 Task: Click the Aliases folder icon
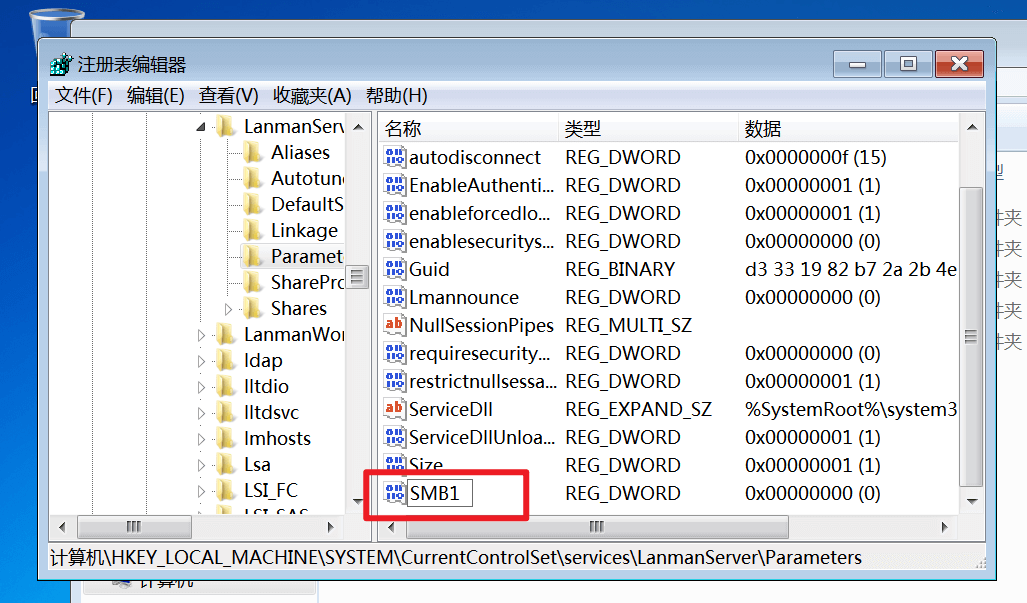click(253, 152)
